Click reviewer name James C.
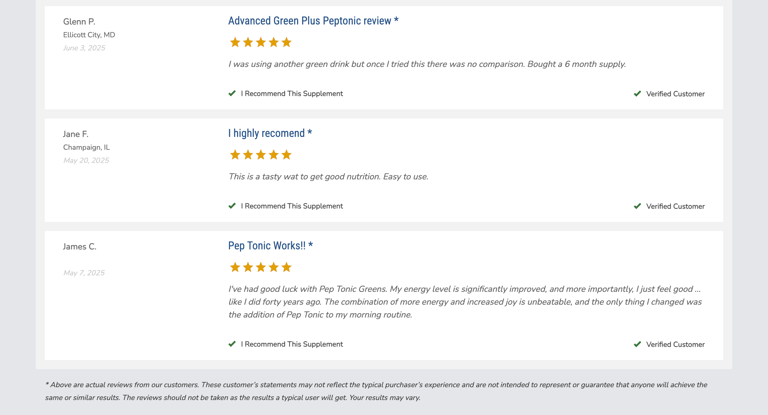768x415 pixels. coord(79,246)
